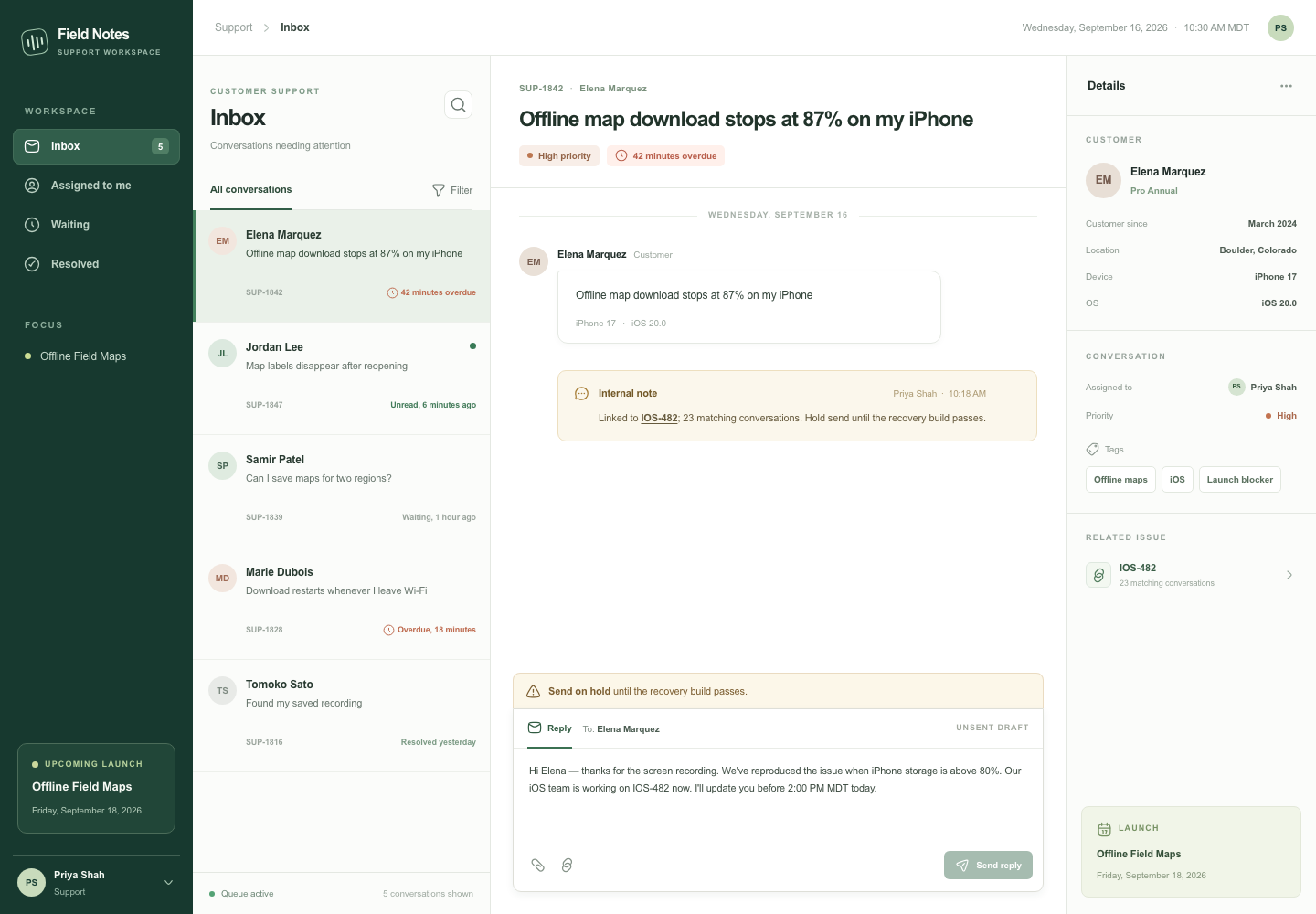Select the Launch blocker tag chip
The image size is (1316, 914).
1239,480
